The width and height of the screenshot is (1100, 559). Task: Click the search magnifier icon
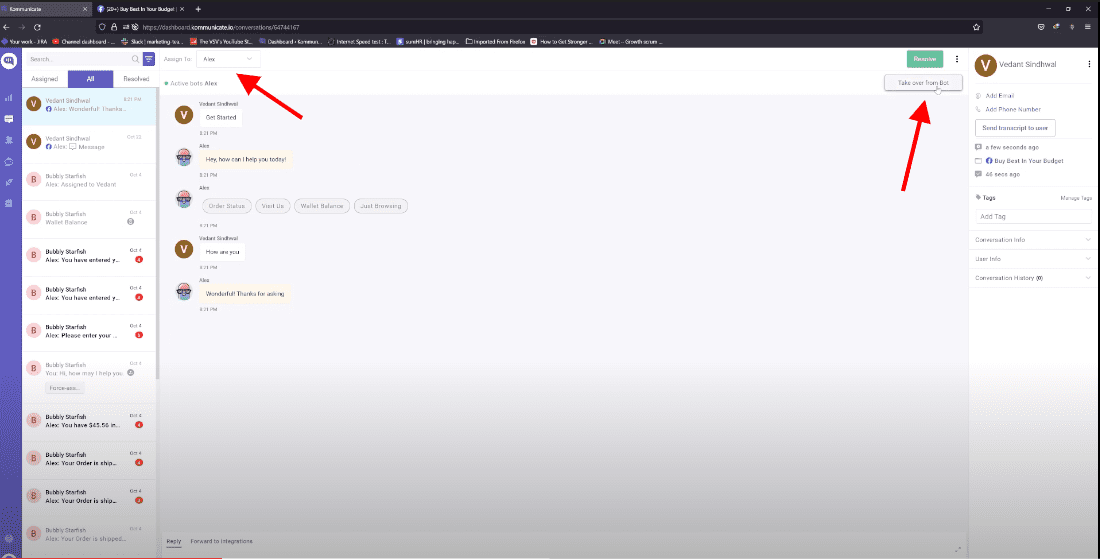[x=136, y=59]
